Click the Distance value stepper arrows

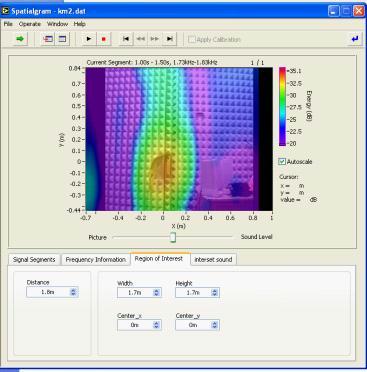tap(73, 292)
